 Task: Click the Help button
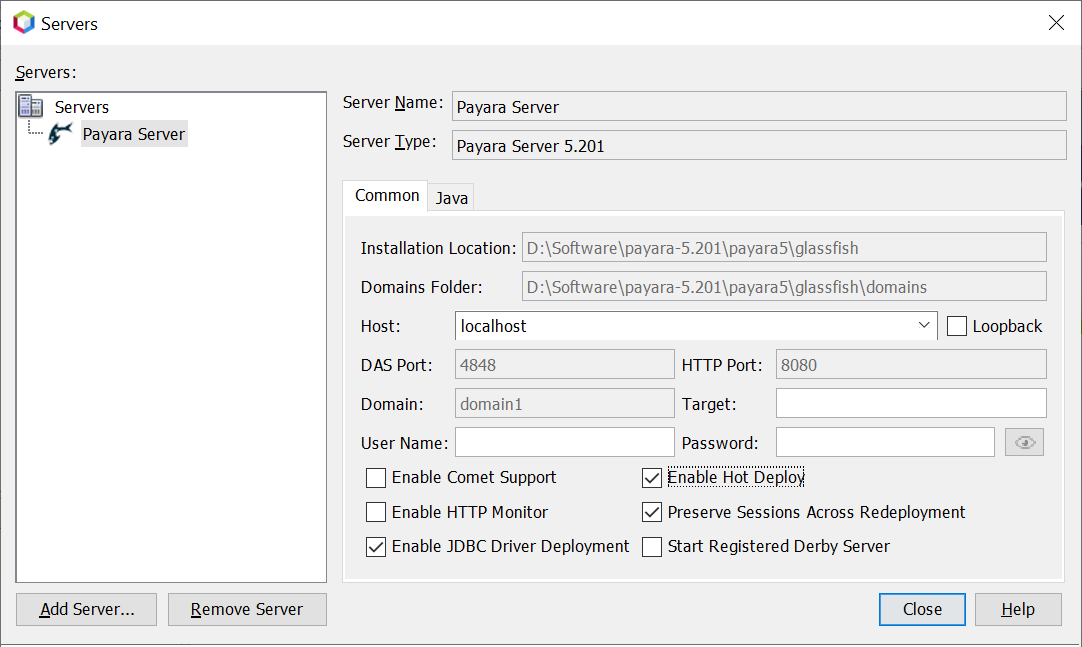(x=1018, y=609)
